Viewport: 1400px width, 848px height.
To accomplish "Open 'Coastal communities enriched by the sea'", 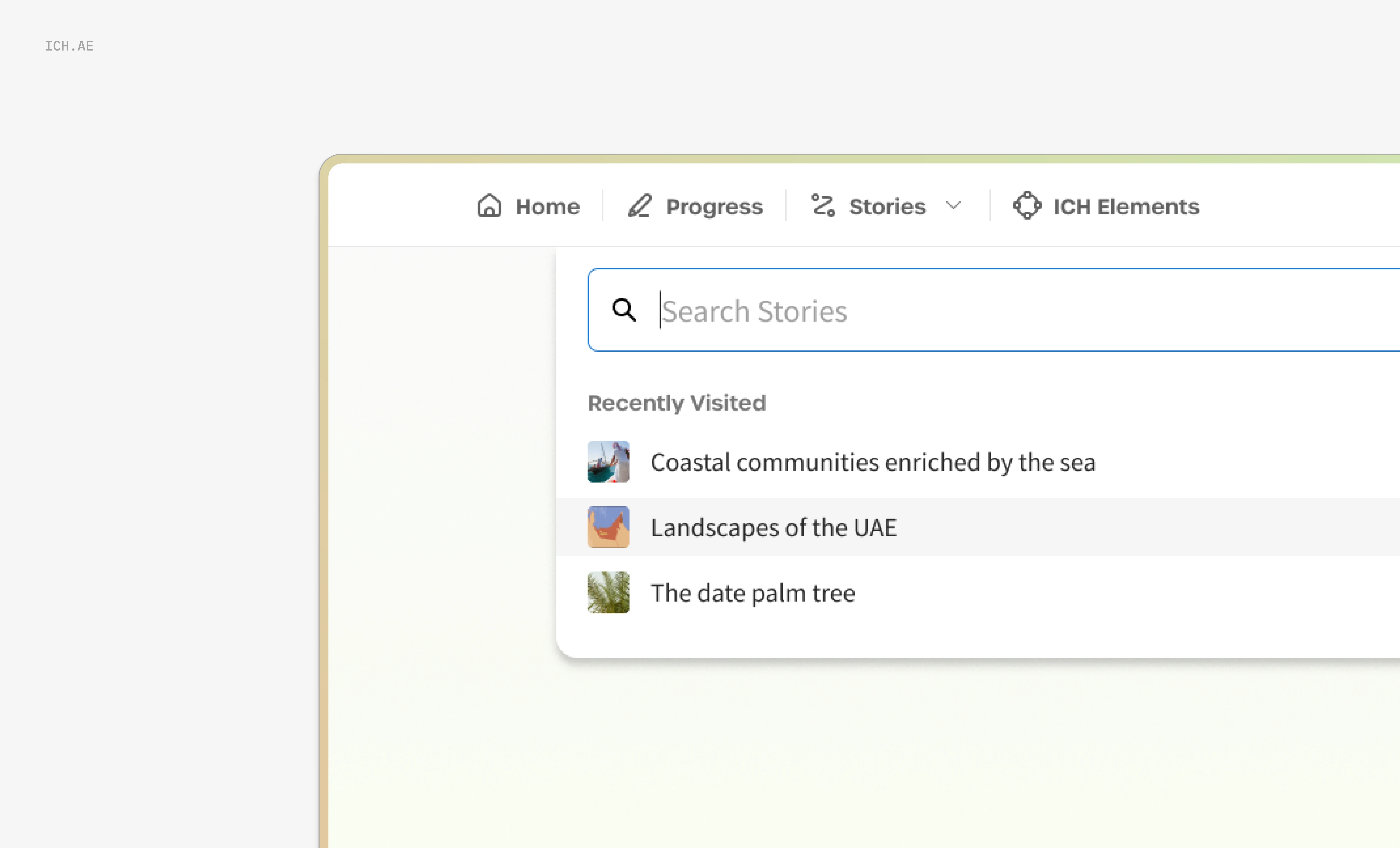I will [873, 462].
